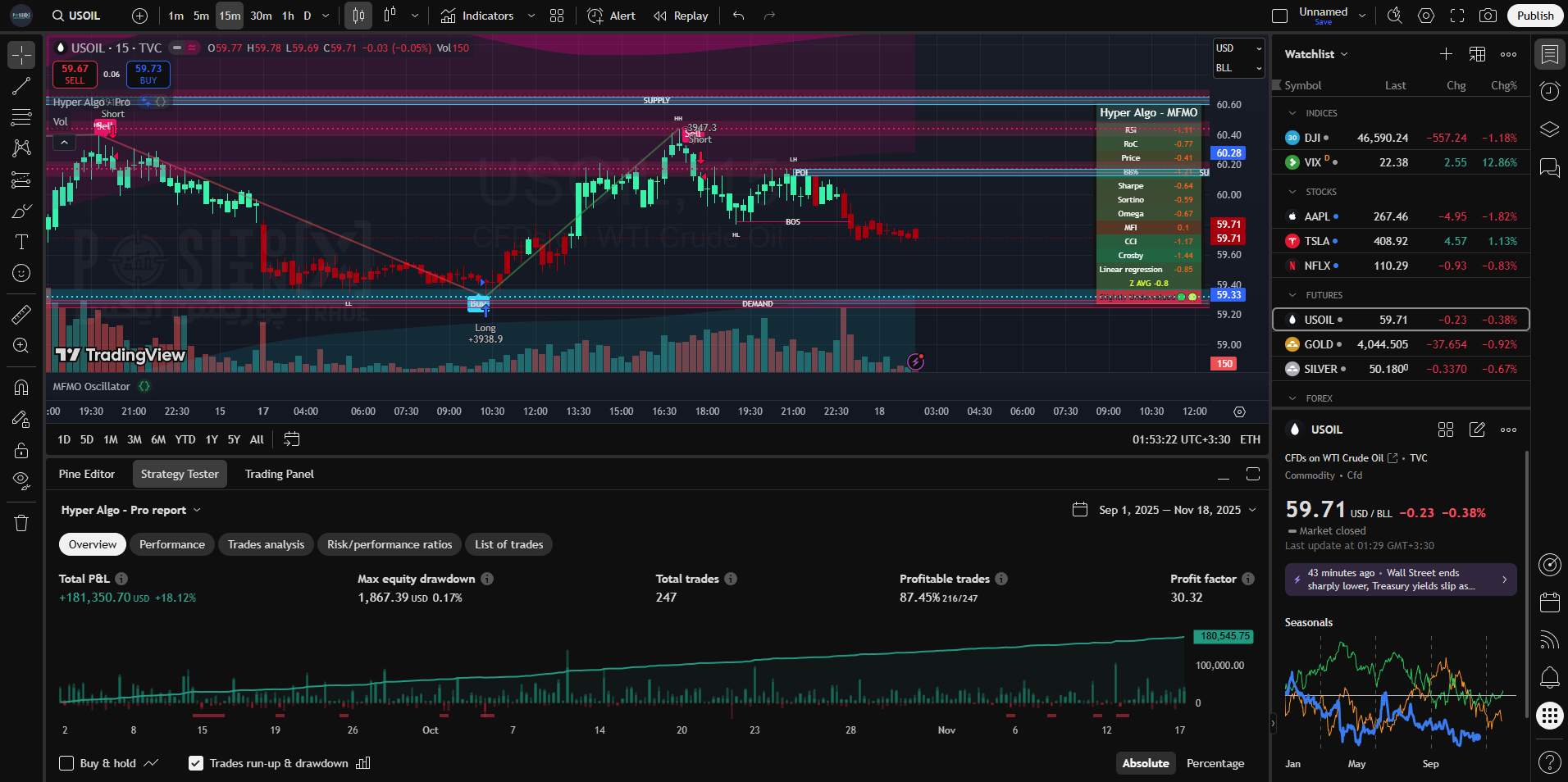1568x782 pixels.
Task: Click the trash icon to remove objects
Action: (21, 523)
